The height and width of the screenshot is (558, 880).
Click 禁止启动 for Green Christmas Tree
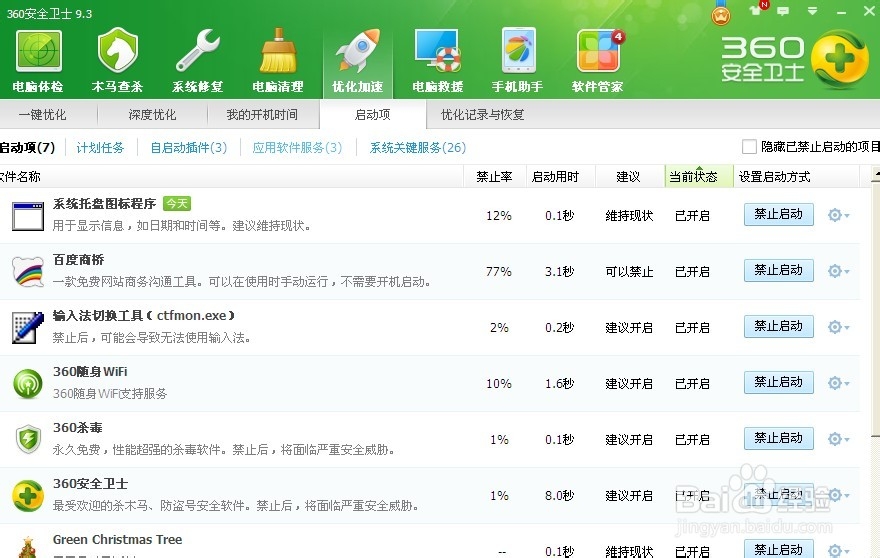pyautogui.click(x=778, y=549)
